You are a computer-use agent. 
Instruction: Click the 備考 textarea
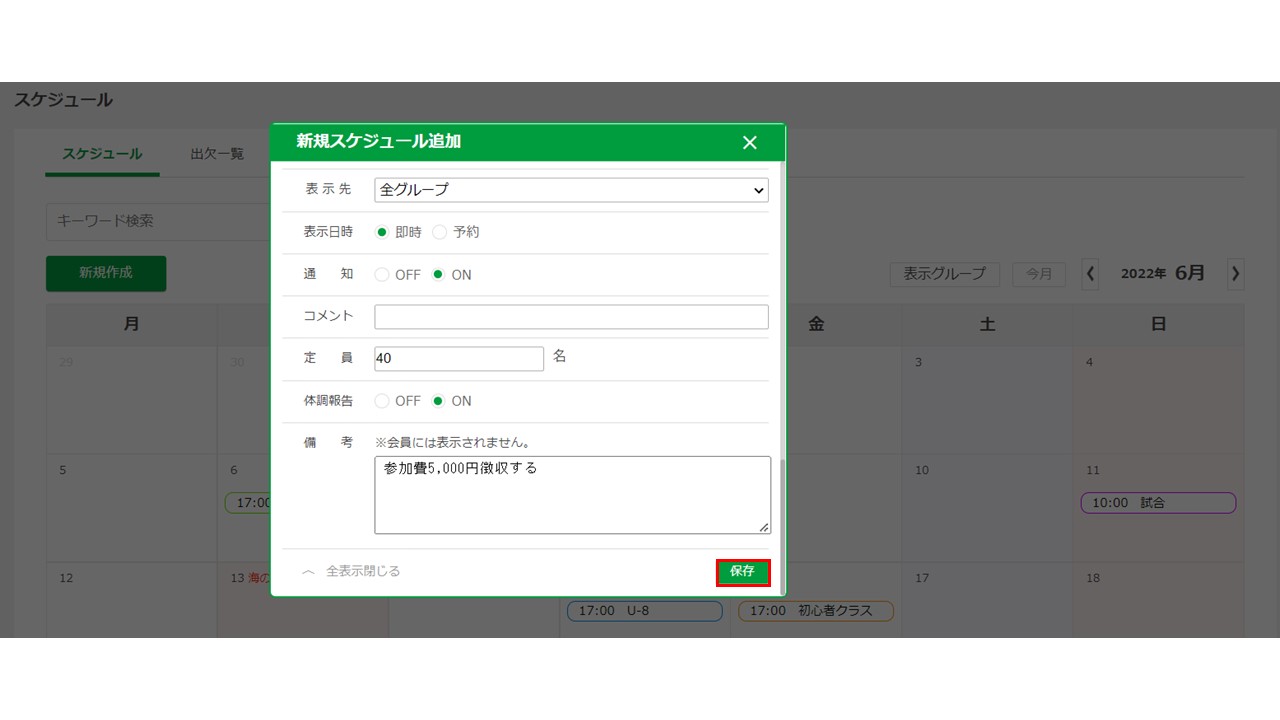click(572, 495)
